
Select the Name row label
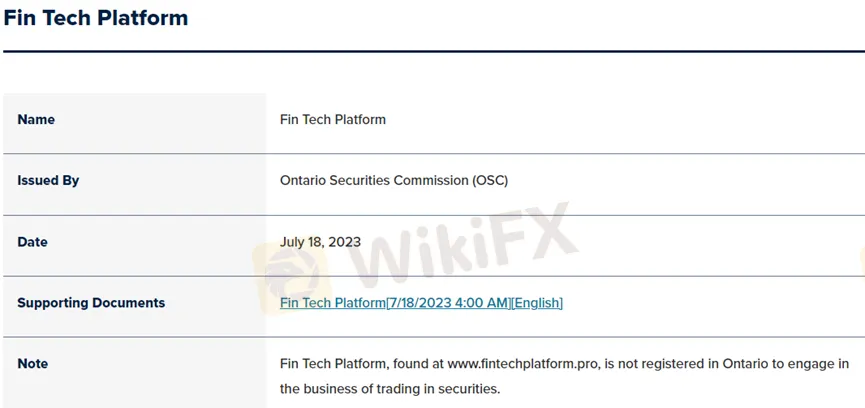36,120
